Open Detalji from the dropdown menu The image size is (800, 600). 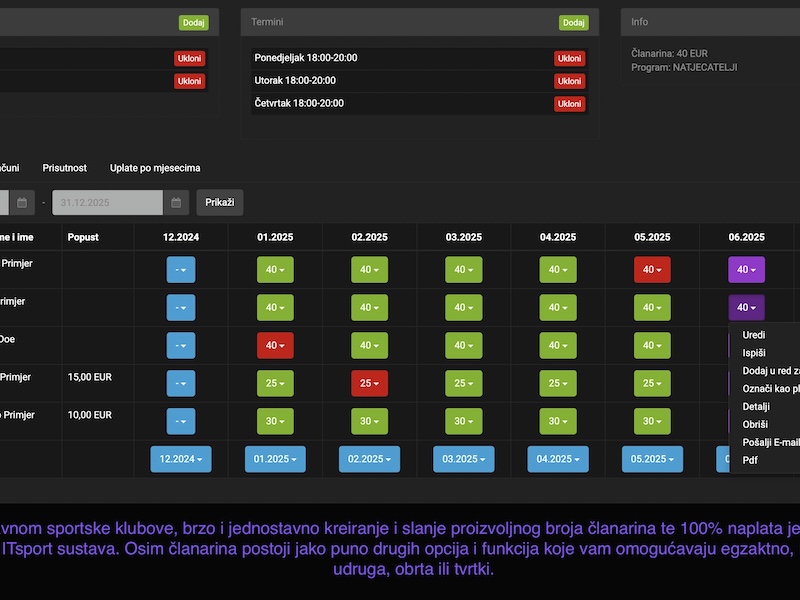[x=757, y=407]
